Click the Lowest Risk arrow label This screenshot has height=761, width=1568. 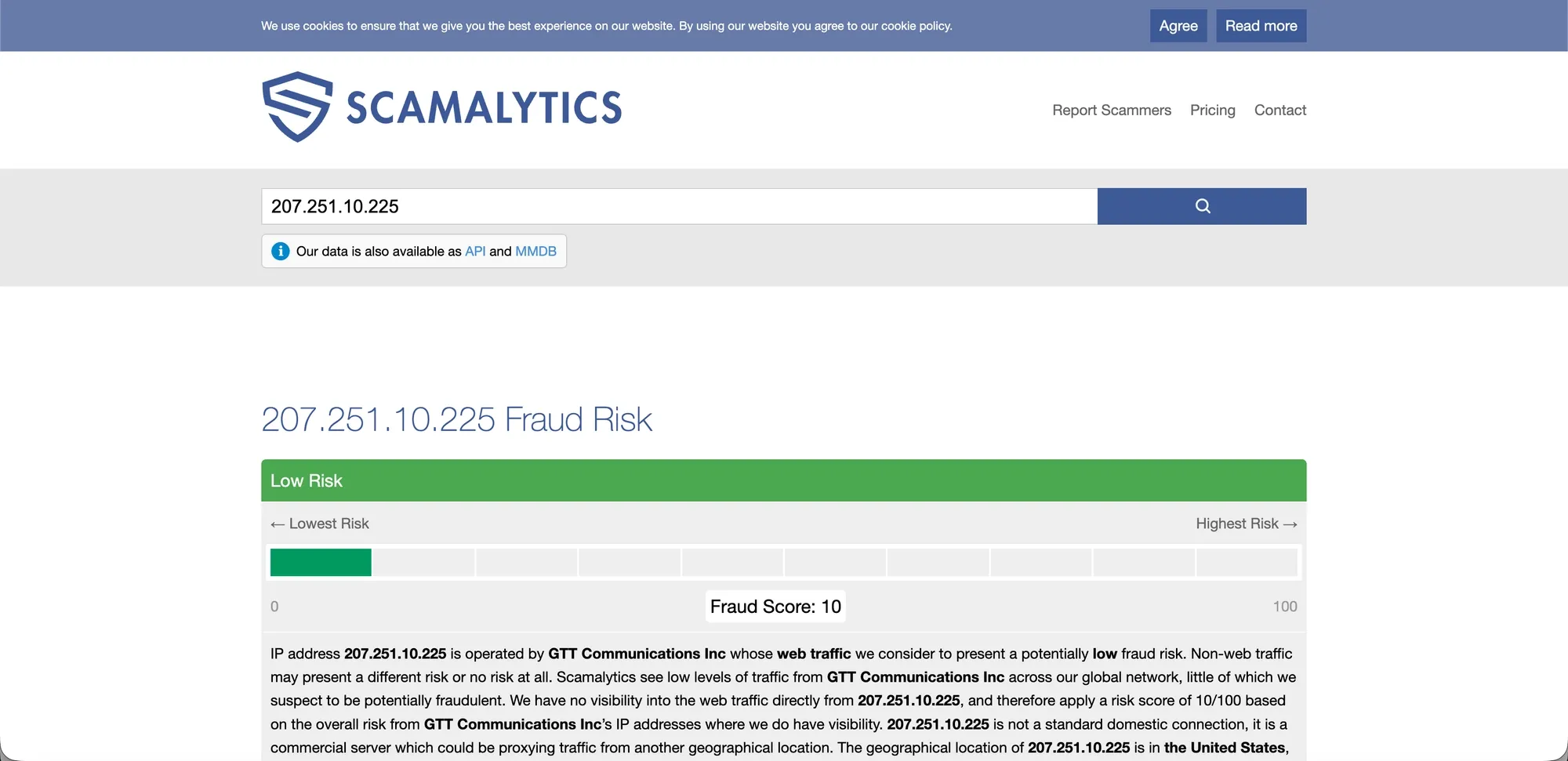pos(318,524)
